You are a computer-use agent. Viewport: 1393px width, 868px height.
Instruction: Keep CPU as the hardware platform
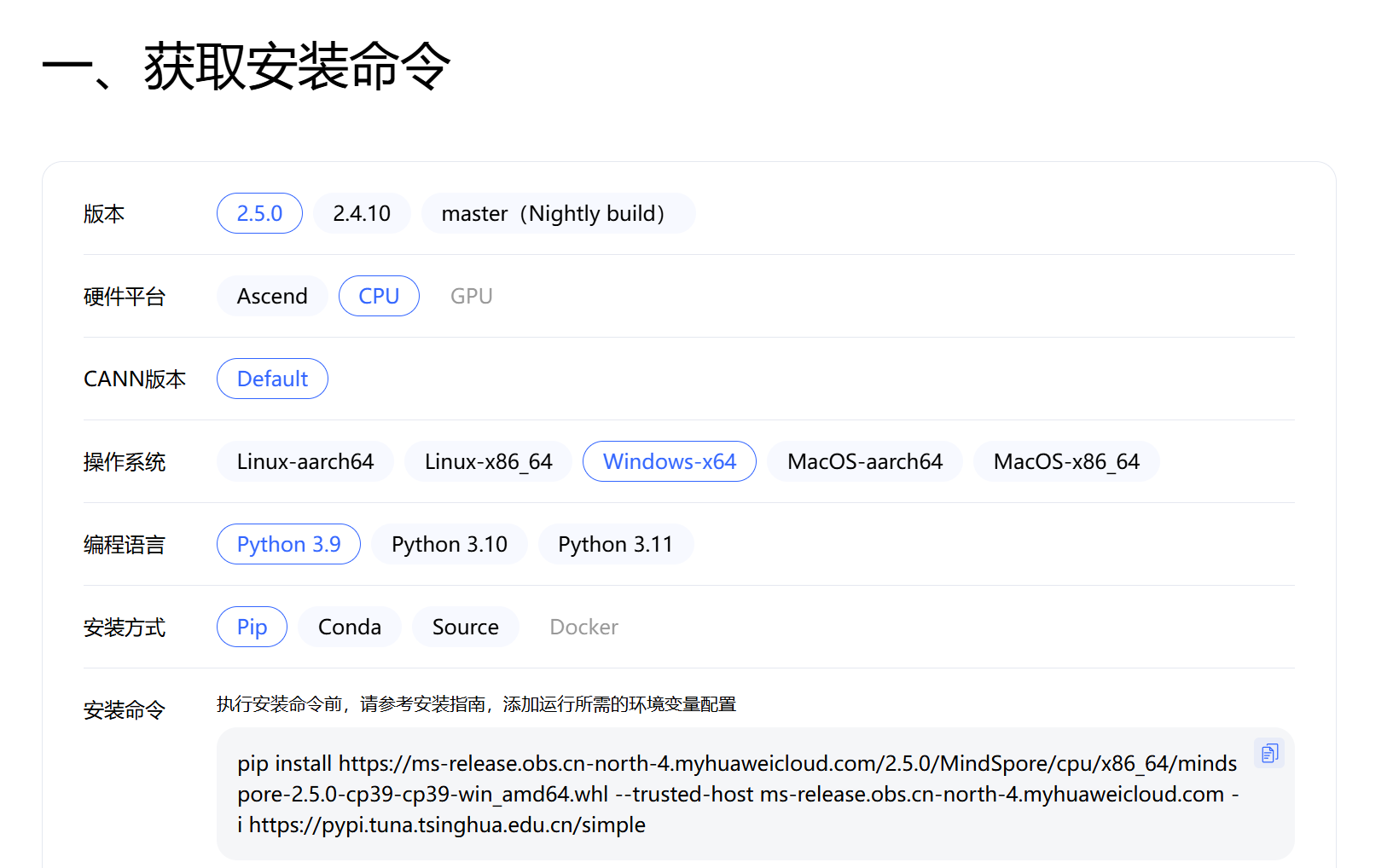[x=379, y=296]
